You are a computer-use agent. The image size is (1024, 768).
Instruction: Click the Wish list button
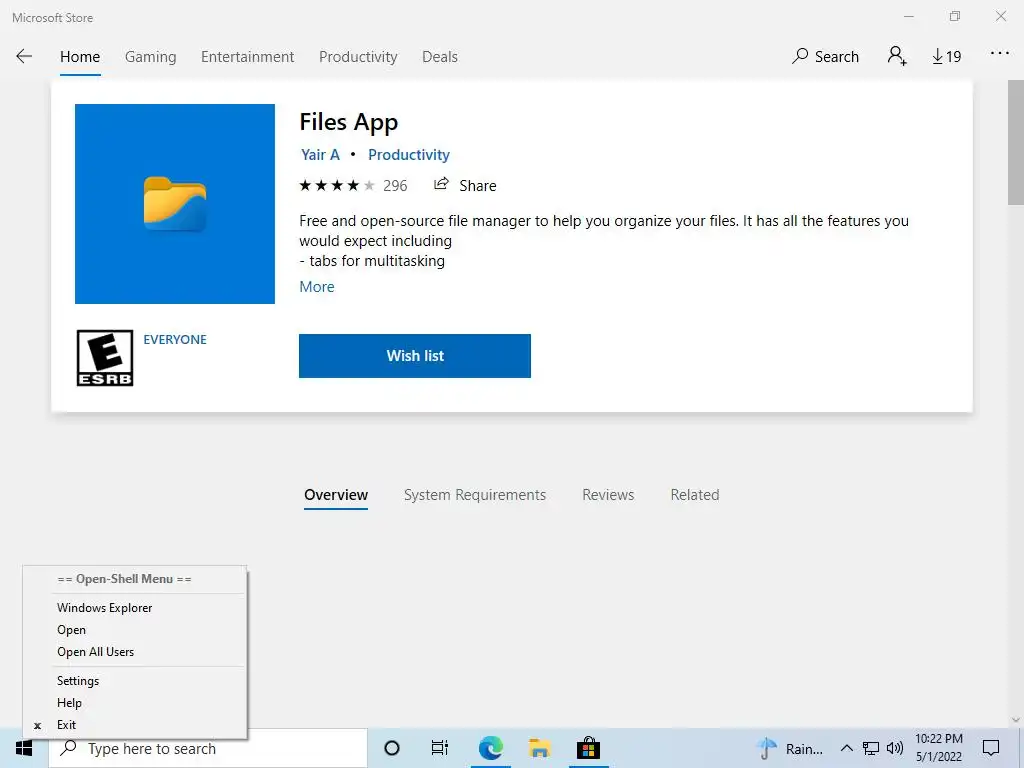click(415, 356)
